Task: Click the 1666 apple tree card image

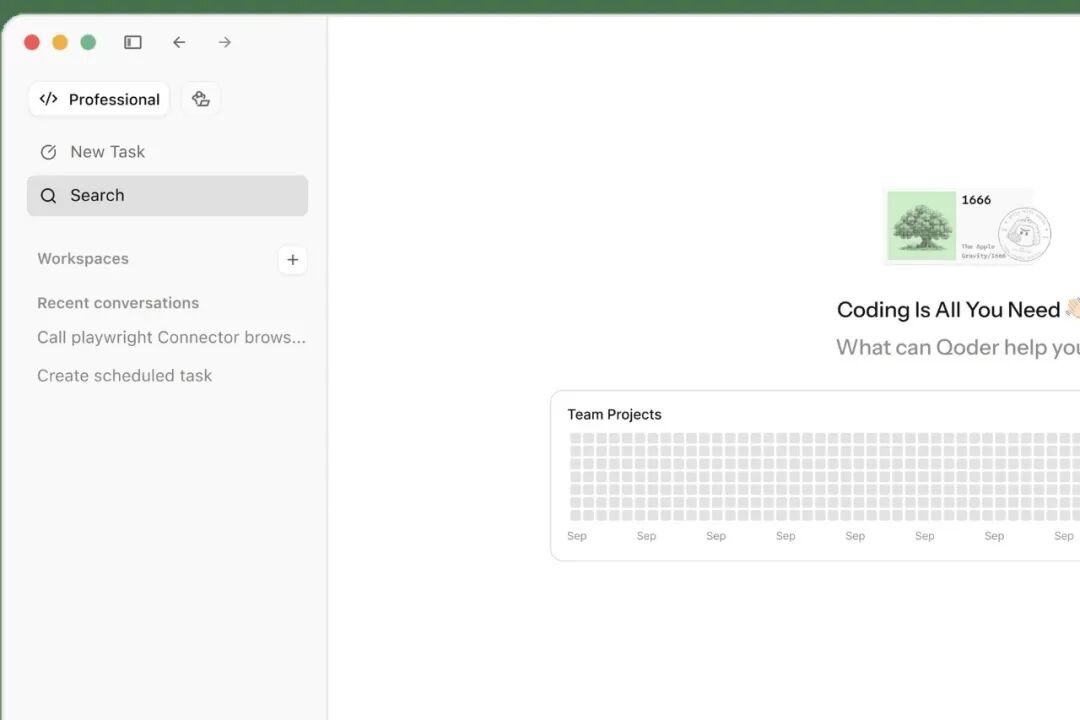Action: (x=966, y=226)
